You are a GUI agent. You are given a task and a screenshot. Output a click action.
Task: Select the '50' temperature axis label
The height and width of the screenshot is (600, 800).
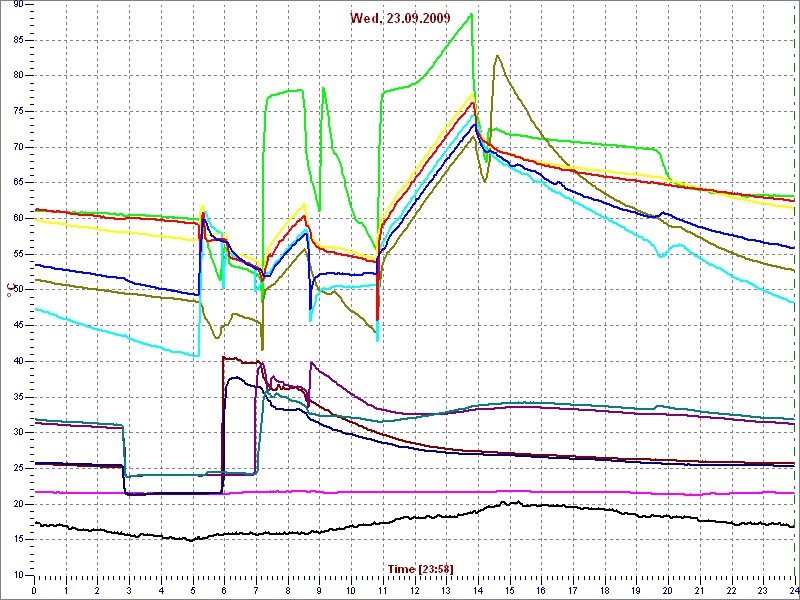click(19, 290)
